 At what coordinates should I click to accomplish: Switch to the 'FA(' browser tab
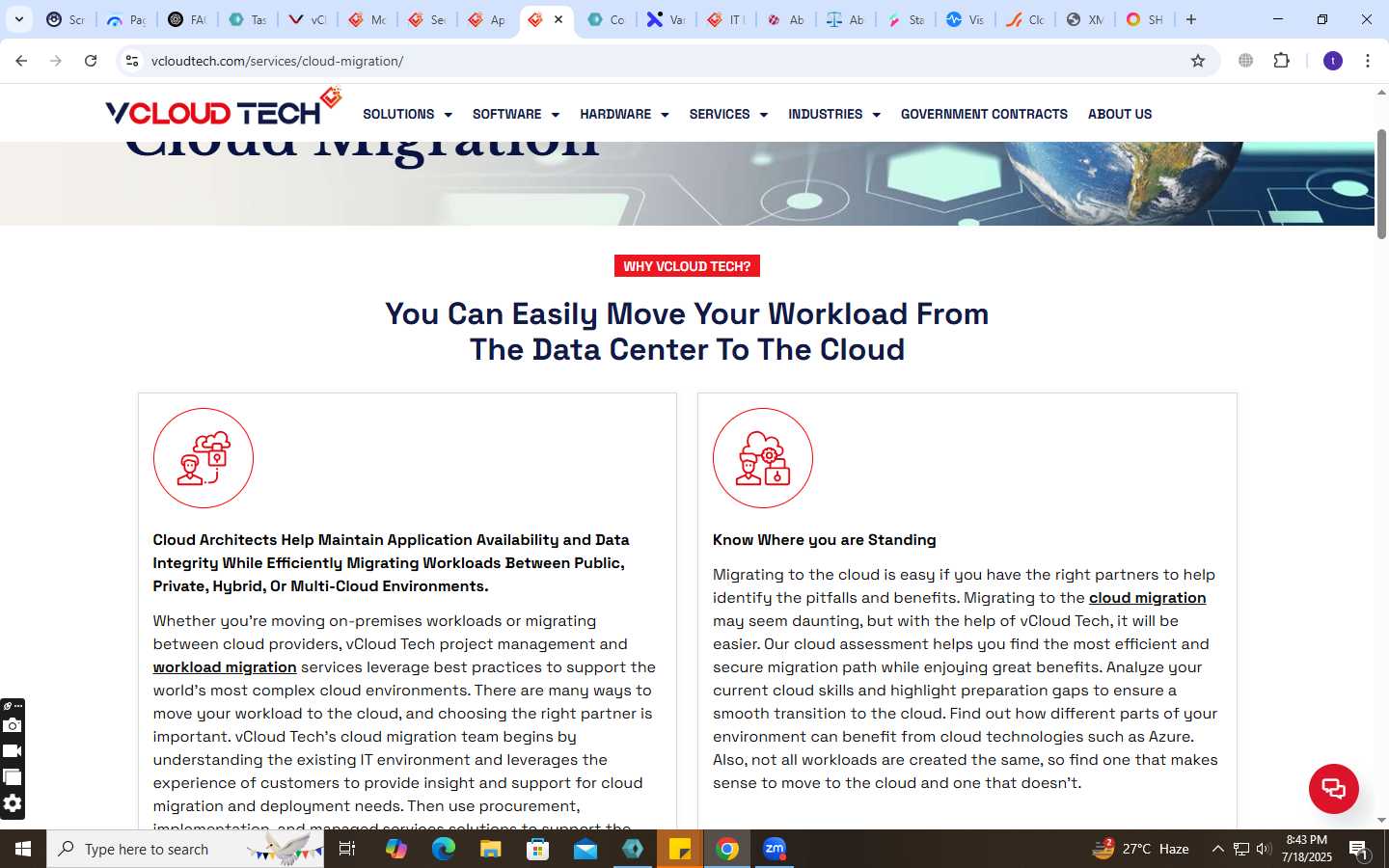click(187, 19)
